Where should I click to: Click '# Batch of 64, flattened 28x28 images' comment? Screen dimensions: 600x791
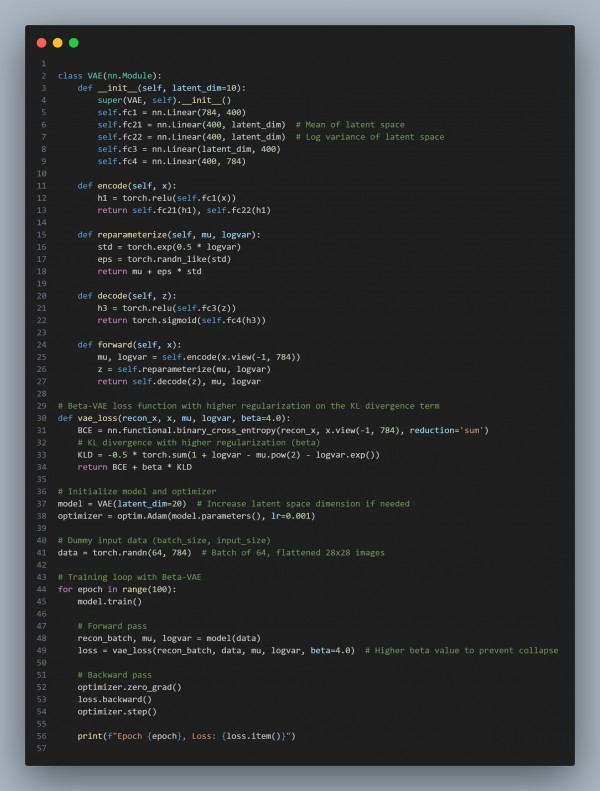[x=293, y=553]
